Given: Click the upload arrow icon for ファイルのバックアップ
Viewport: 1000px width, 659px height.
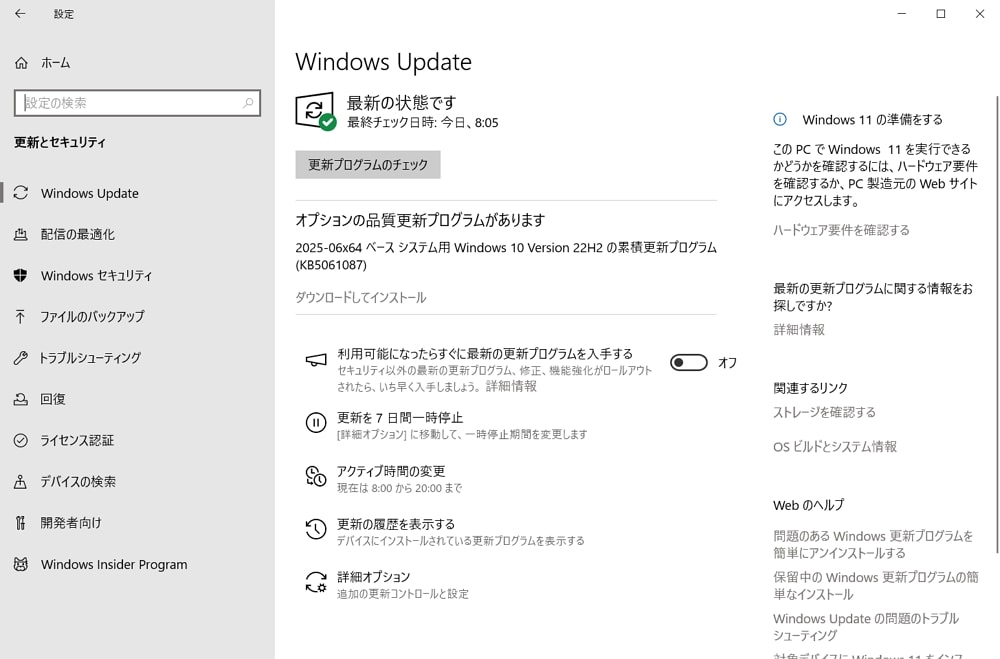Looking at the screenshot, I should coord(20,316).
